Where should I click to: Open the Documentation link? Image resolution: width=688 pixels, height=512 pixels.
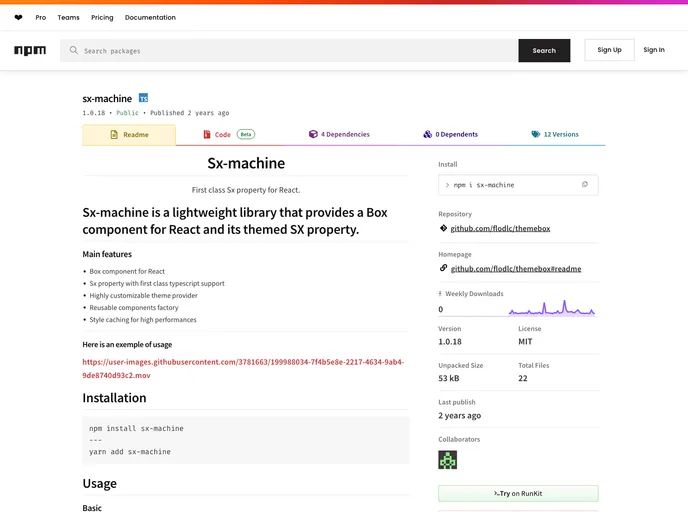(150, 18)
